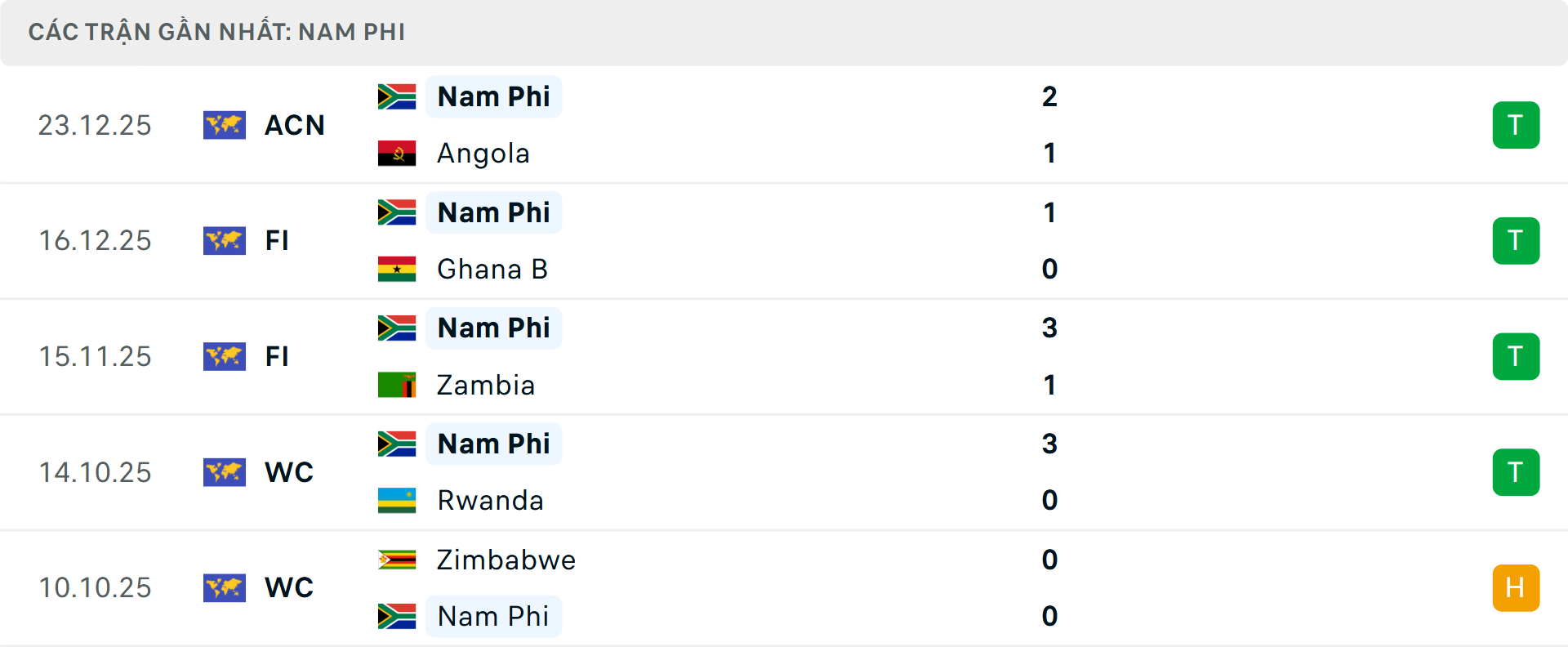Open the Ghana B team link

pos(492,269)
